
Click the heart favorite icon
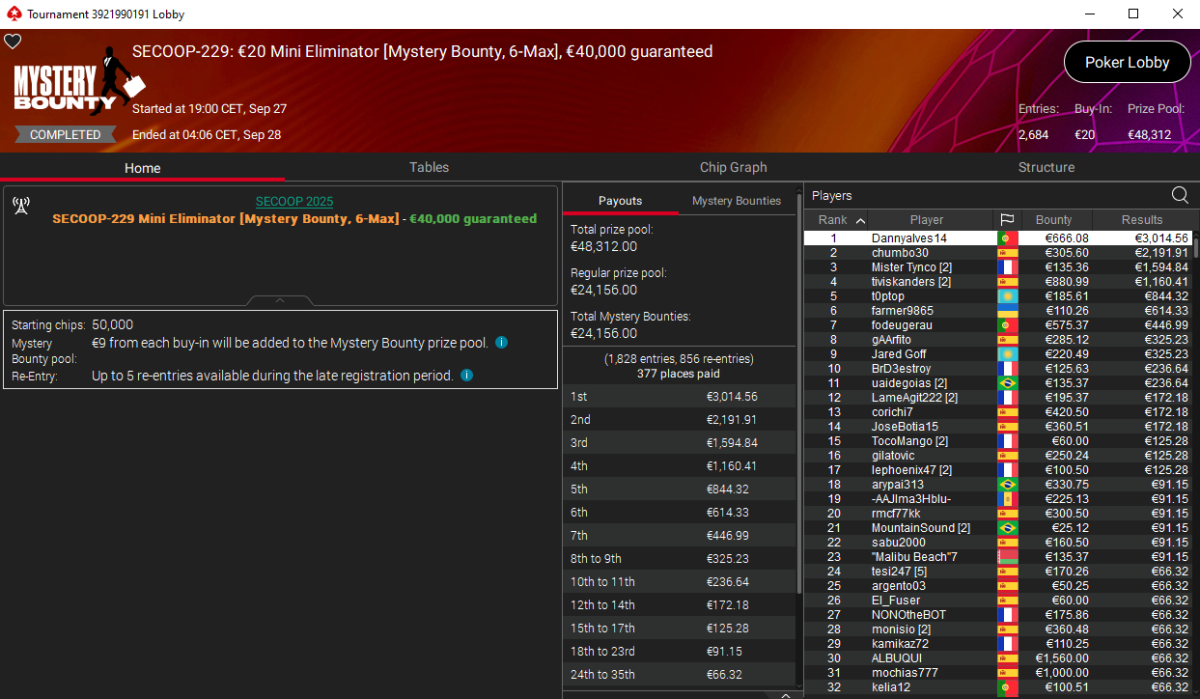[x=12, y=42]
